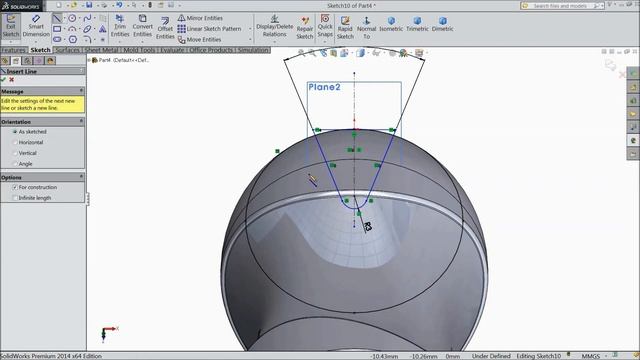Collapse the Orientation section
The image size is (640, 360).
(x=81, y=122)
